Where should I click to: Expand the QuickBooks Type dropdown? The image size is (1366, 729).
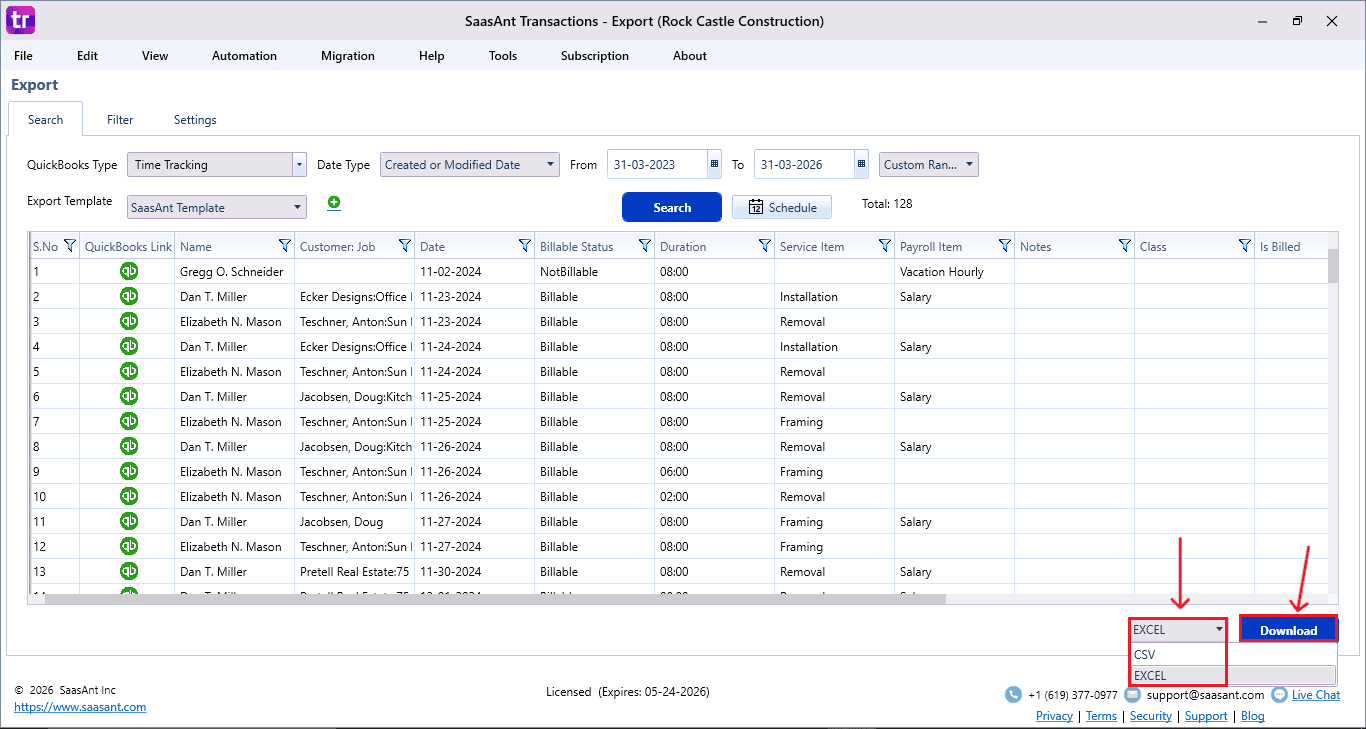pyautogui.click(x=299, y=165)
